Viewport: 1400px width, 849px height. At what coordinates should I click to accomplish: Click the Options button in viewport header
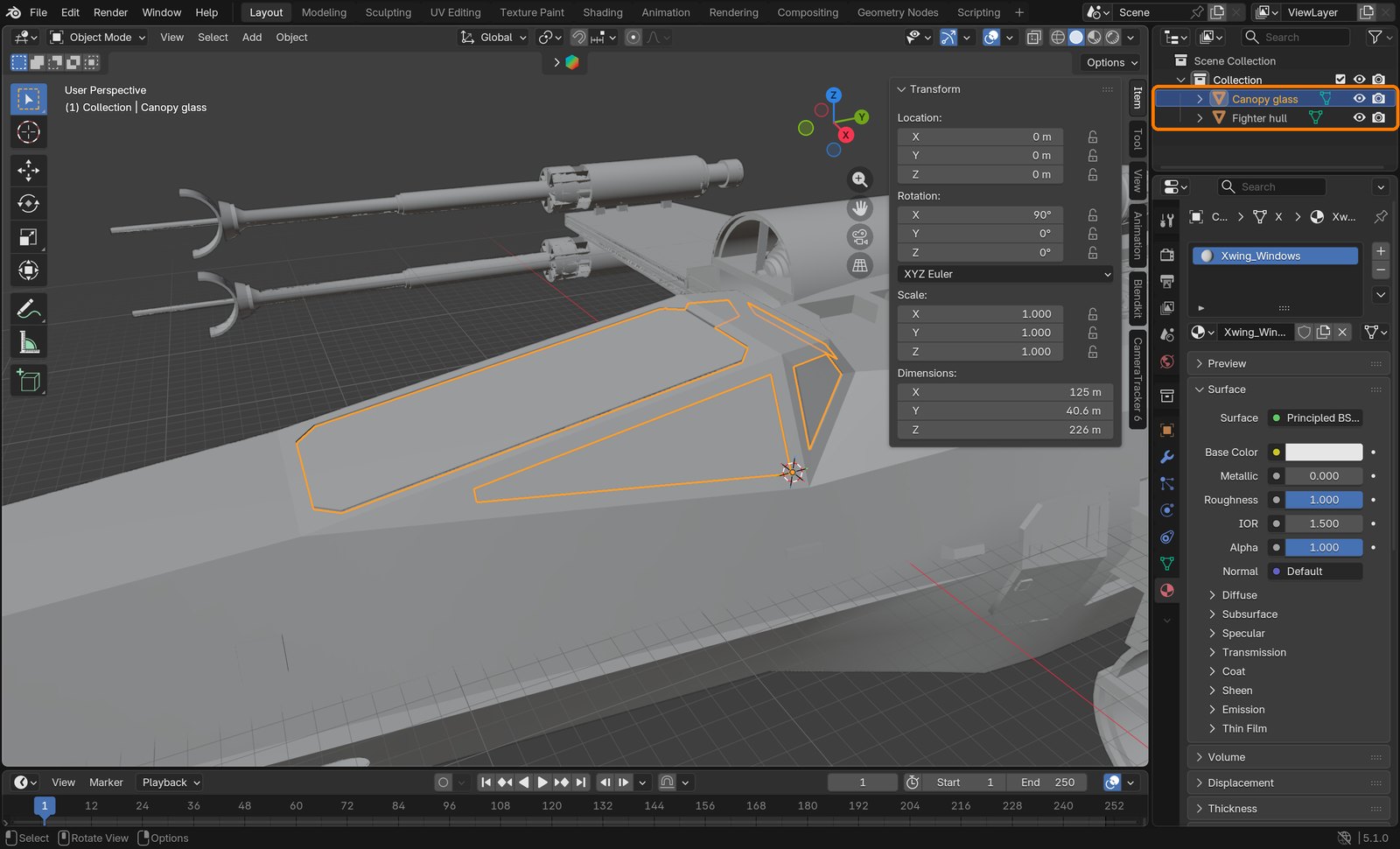[x=1111, y=63]
